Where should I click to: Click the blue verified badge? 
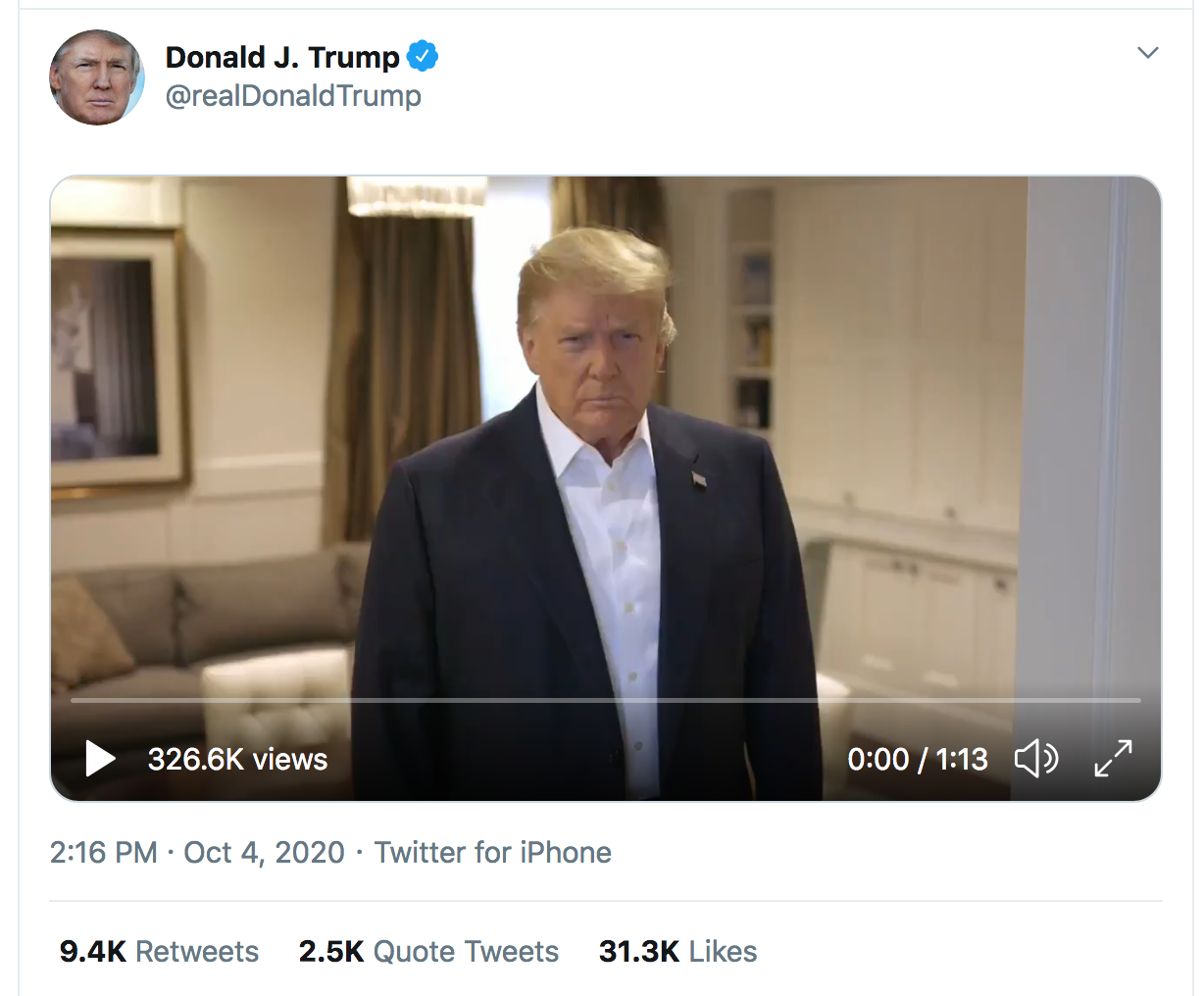(x=423, y=57)
